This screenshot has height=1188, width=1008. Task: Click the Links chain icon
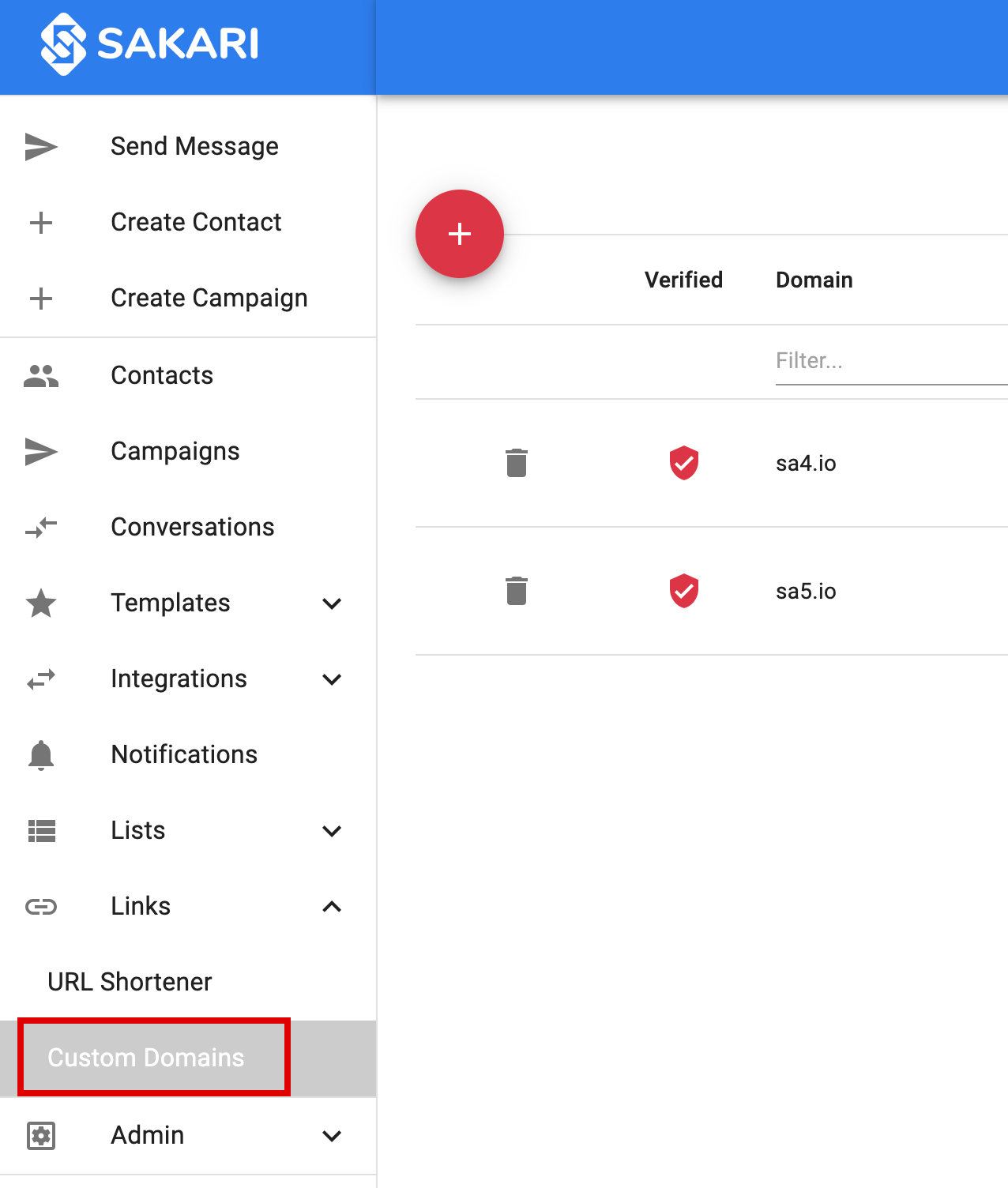41,907
